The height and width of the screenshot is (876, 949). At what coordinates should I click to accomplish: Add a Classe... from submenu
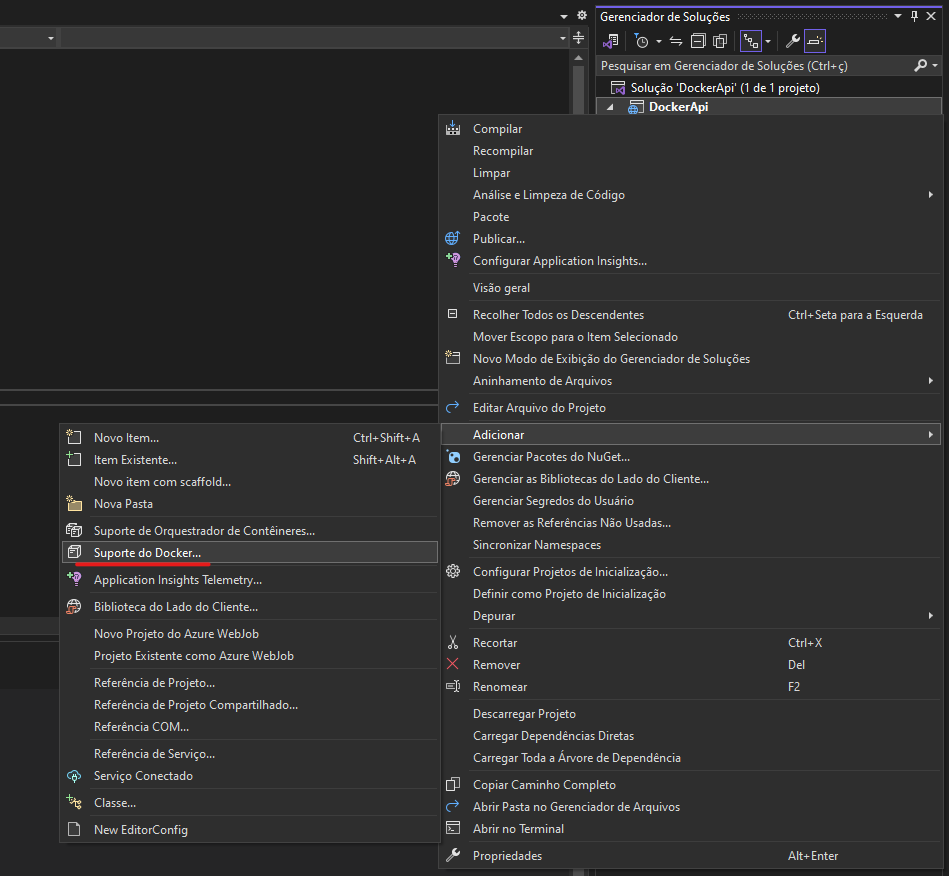[250, 803]
